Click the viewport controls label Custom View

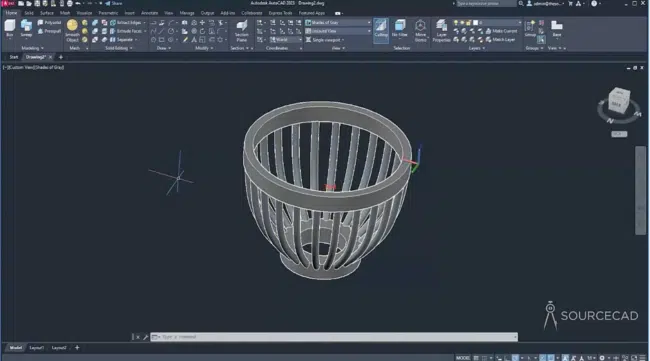[21, 67]
